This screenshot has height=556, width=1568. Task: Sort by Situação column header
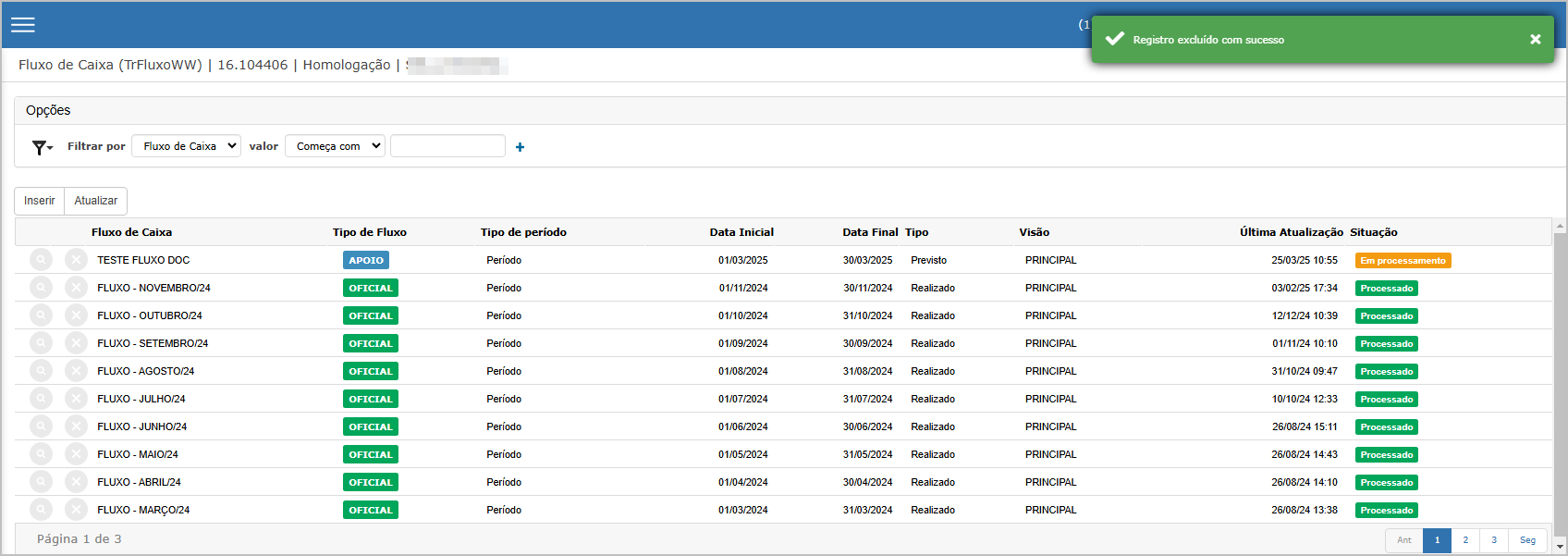[1374, 232]
